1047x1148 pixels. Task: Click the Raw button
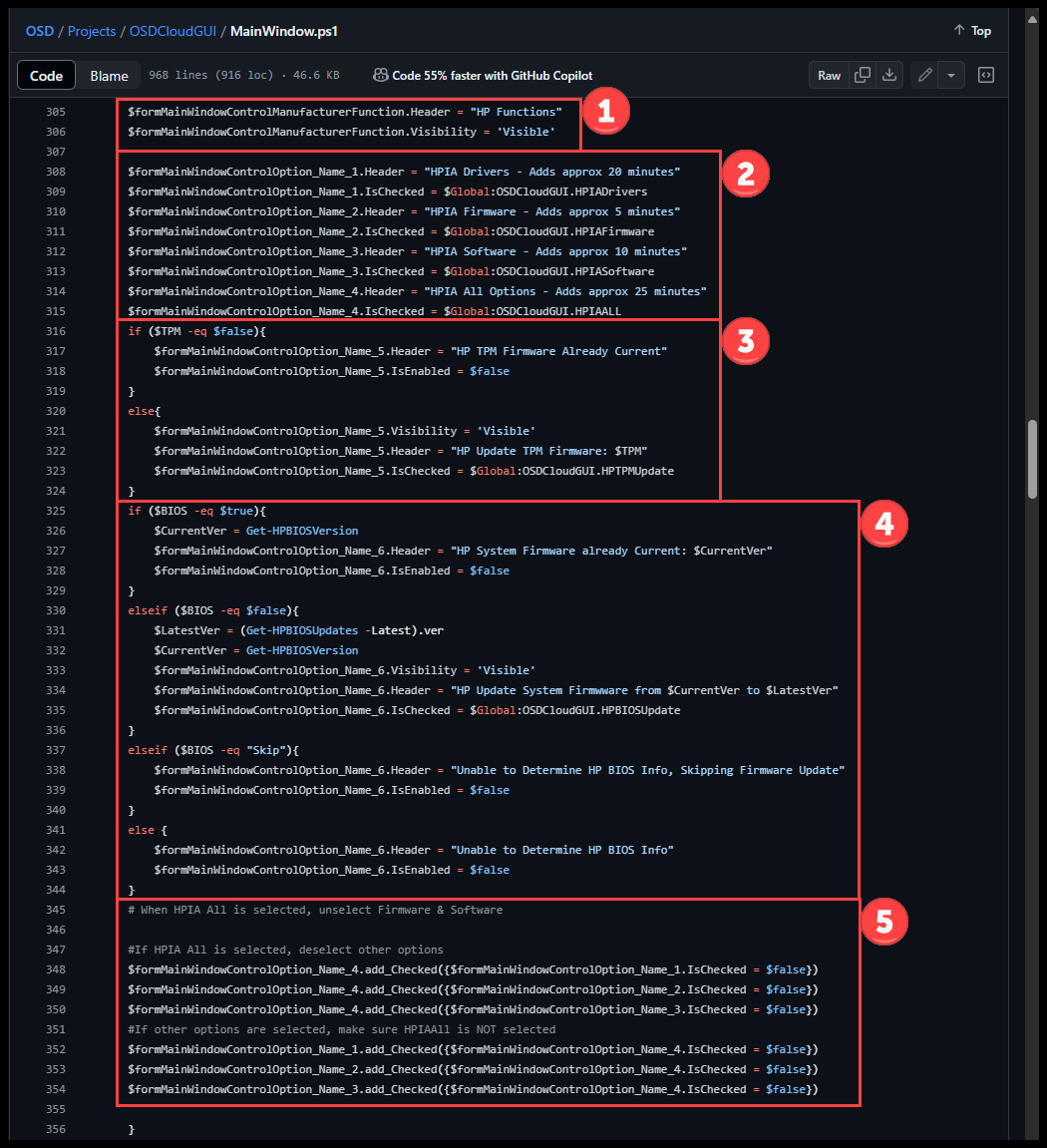(829, 76)
